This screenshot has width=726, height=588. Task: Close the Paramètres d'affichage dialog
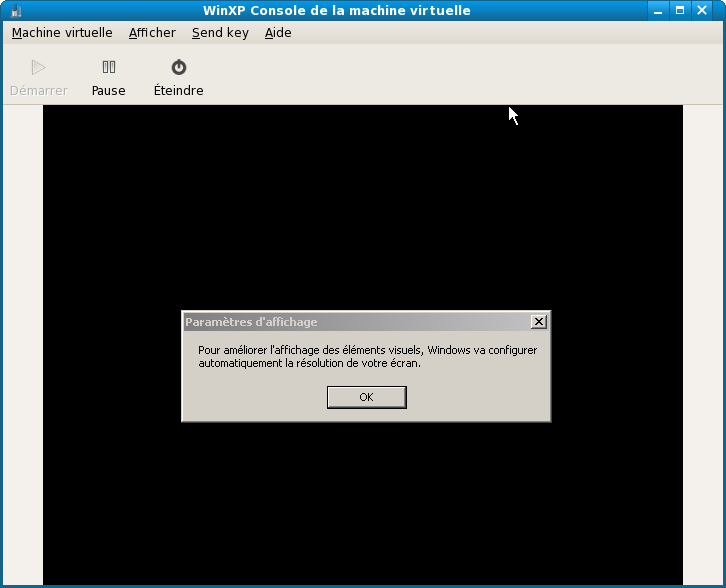[x=538, y=322]
